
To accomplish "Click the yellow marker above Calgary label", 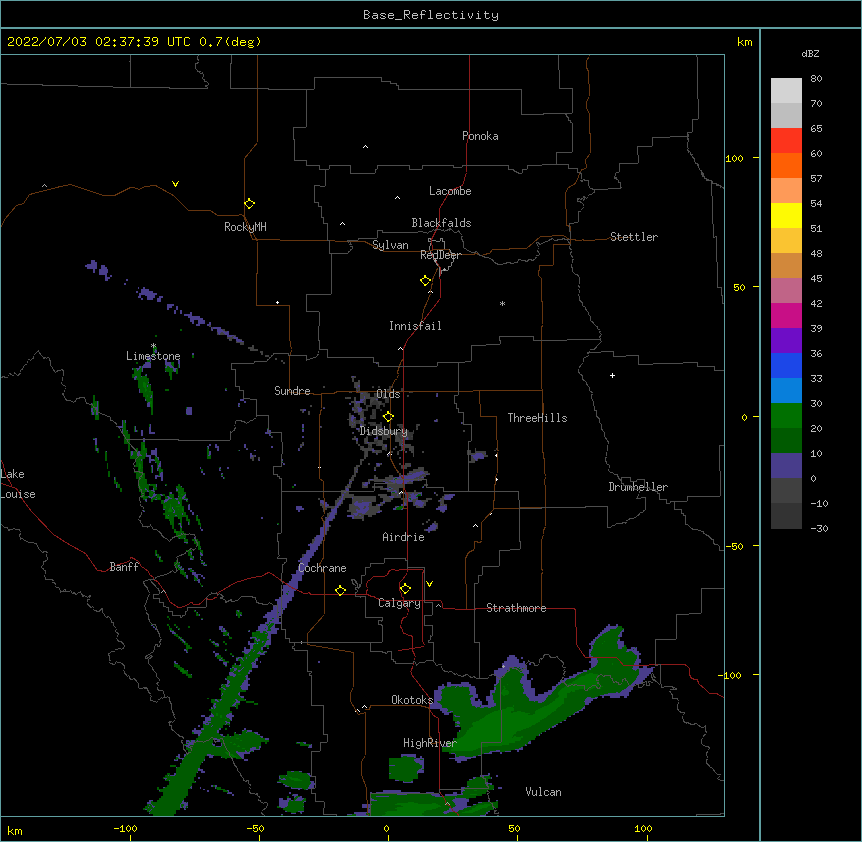I will 405,589.
